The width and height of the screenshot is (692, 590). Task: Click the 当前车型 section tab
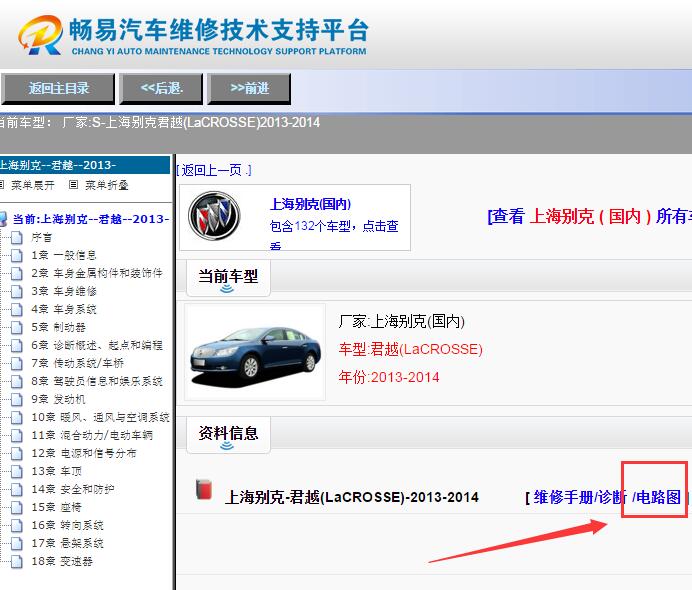[228, 278]
